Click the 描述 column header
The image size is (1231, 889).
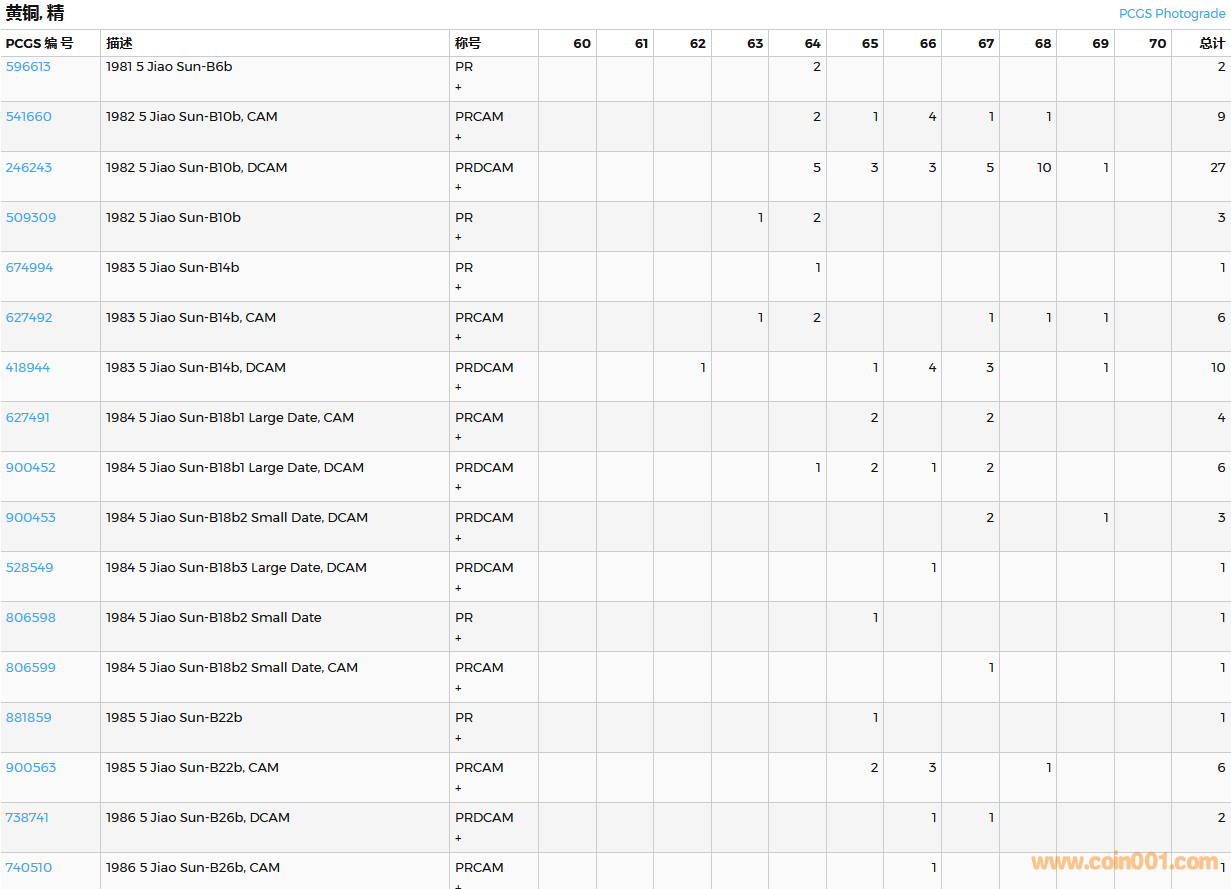pos(120,44)
